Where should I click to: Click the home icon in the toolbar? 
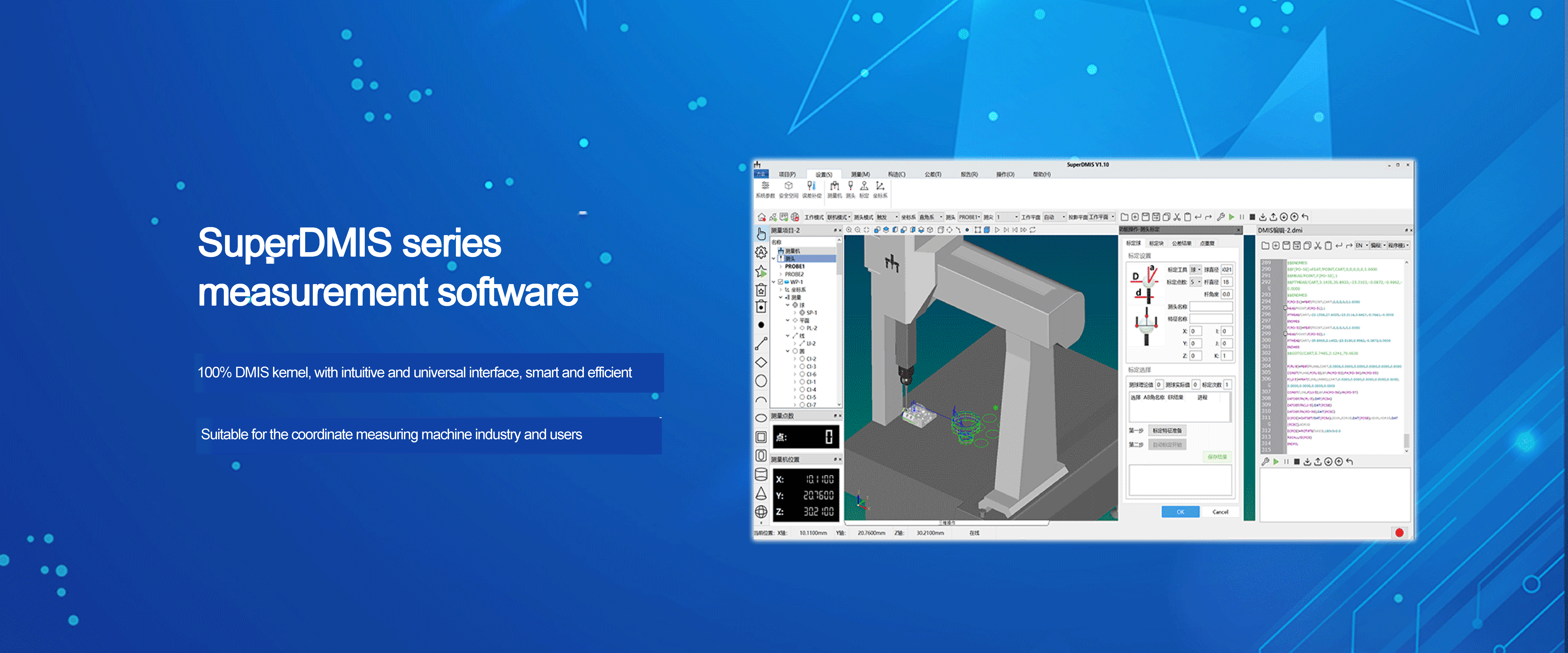point(761,217)
